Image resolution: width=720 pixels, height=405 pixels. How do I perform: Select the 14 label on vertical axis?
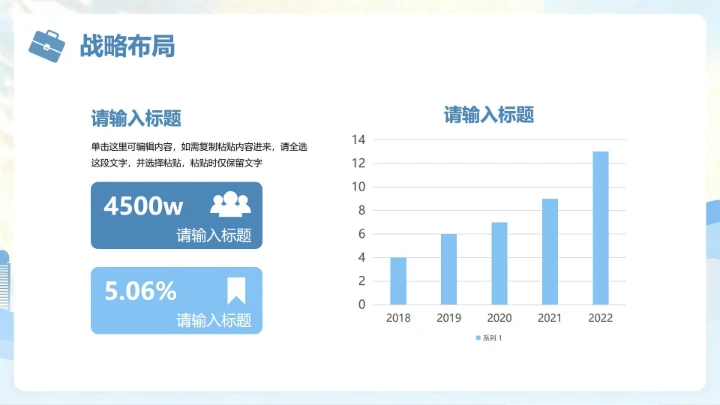[x=358, y=140]
